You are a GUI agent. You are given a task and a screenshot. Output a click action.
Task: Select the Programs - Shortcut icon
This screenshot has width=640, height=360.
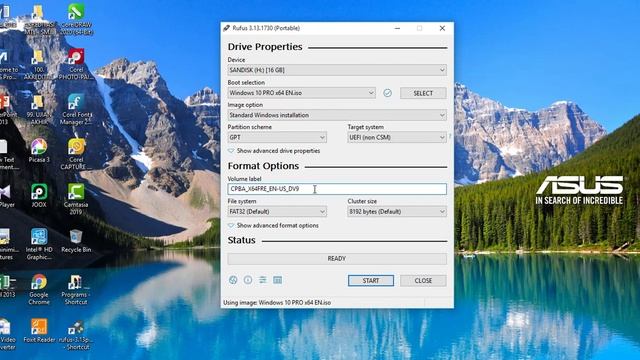coord(76,289)
